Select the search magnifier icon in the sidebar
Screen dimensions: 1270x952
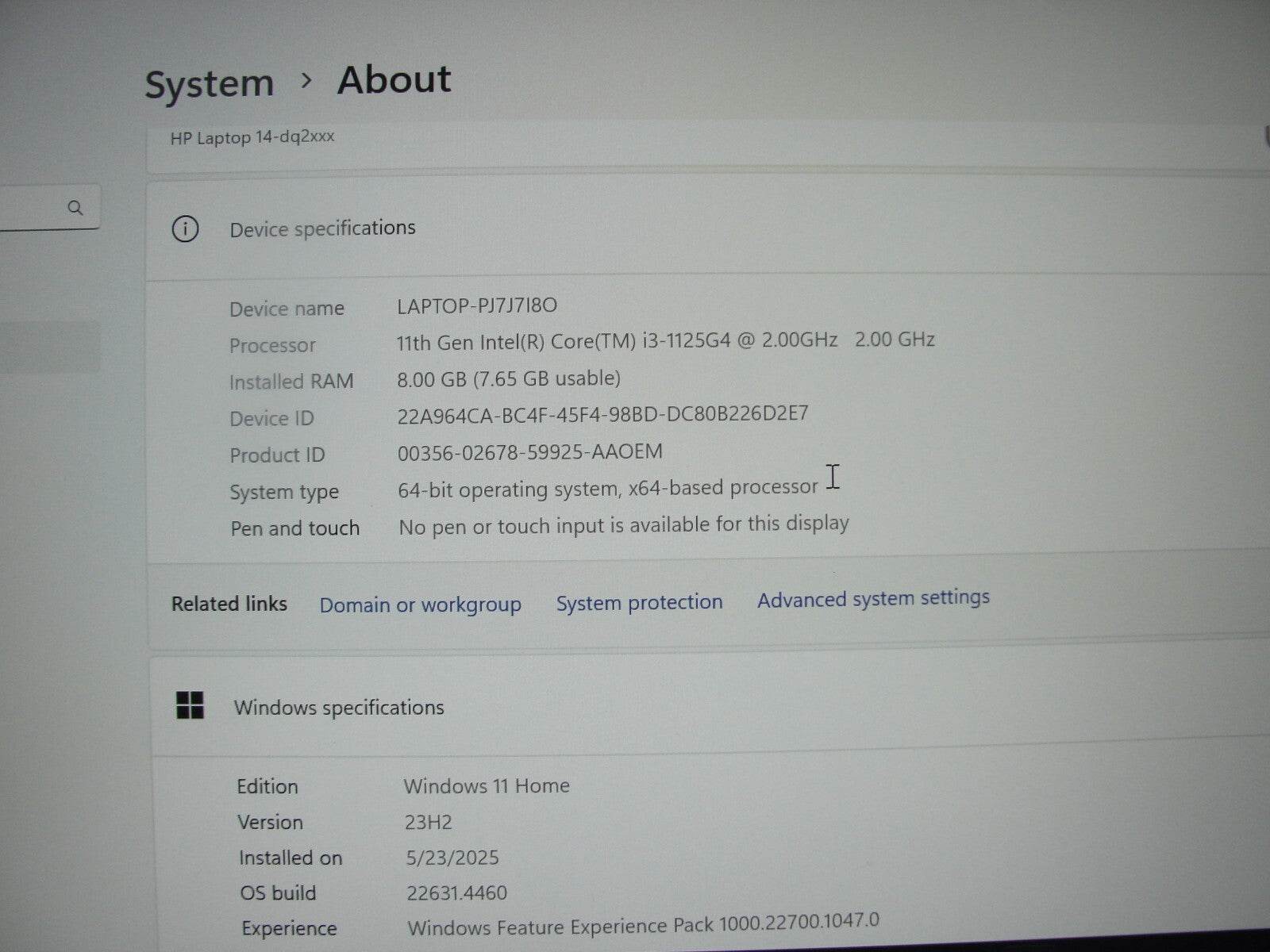pyautogui.click(x=76, y=208)
